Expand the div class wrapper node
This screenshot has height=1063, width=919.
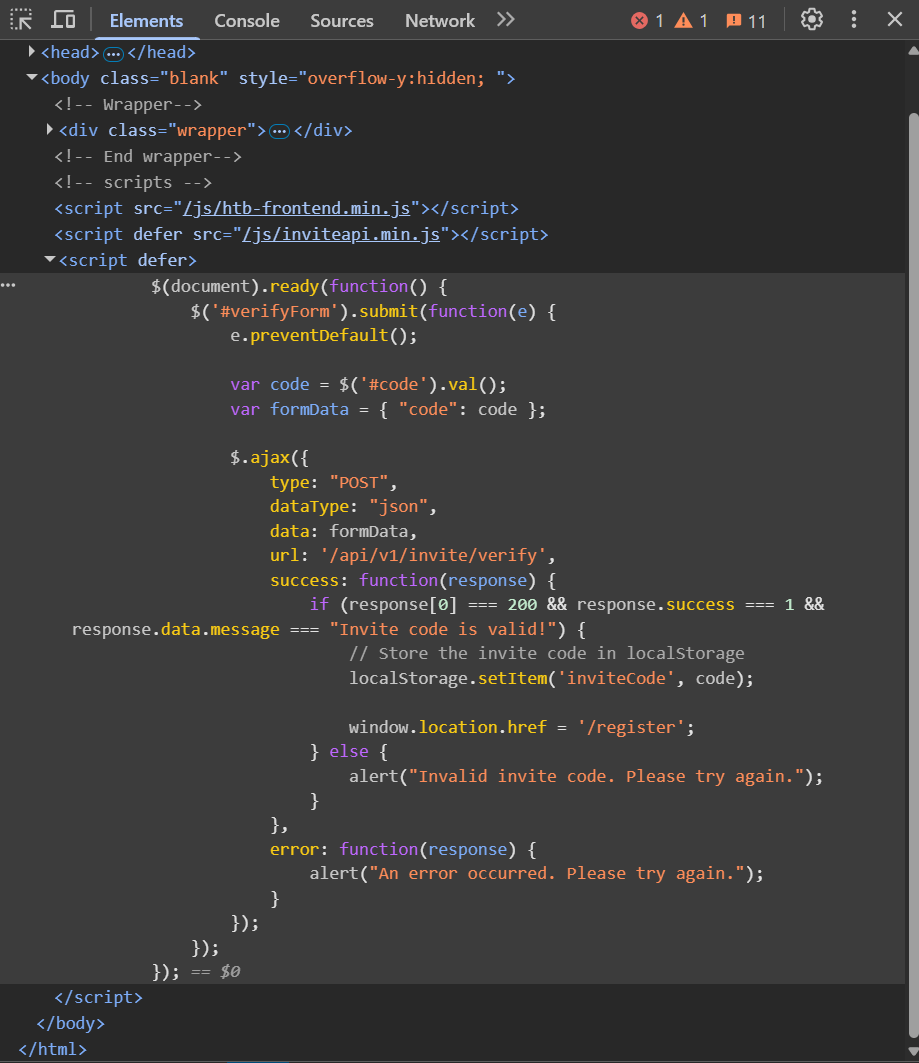(x=49, y=129)
